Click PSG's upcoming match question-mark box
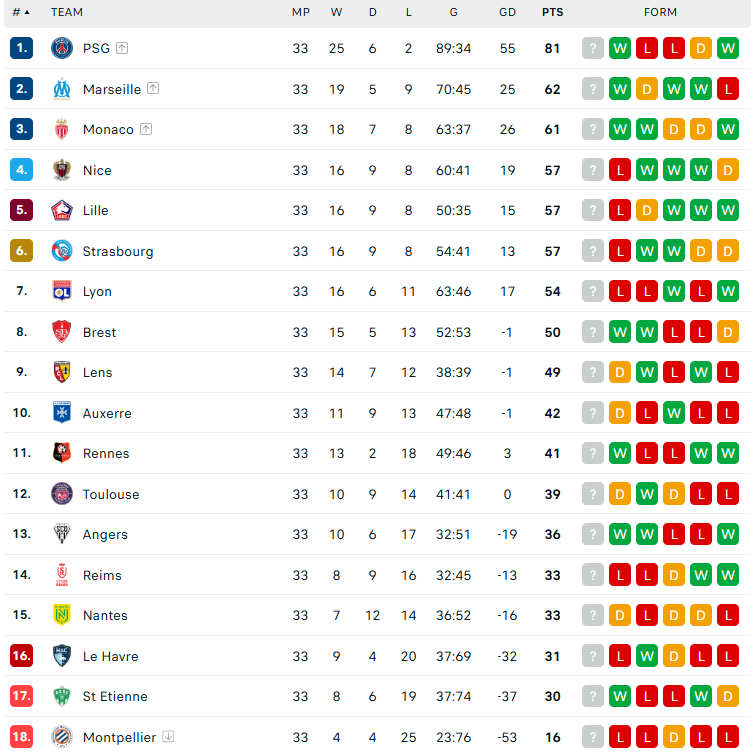The width and height of the screenshot is (756, 755). click(x=593, y=48)
